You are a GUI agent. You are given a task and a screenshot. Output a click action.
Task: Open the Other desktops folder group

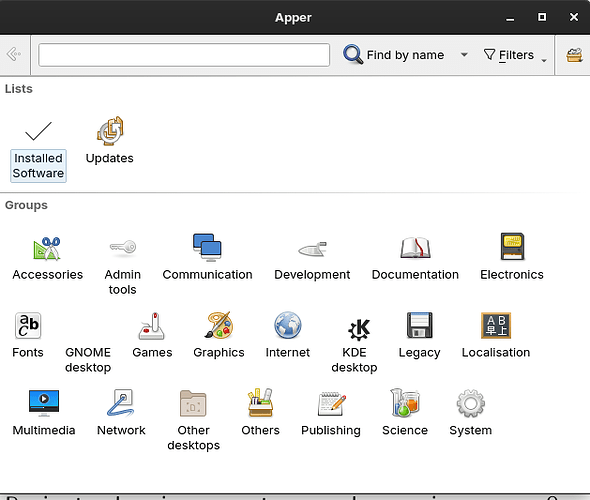point(193,421)
